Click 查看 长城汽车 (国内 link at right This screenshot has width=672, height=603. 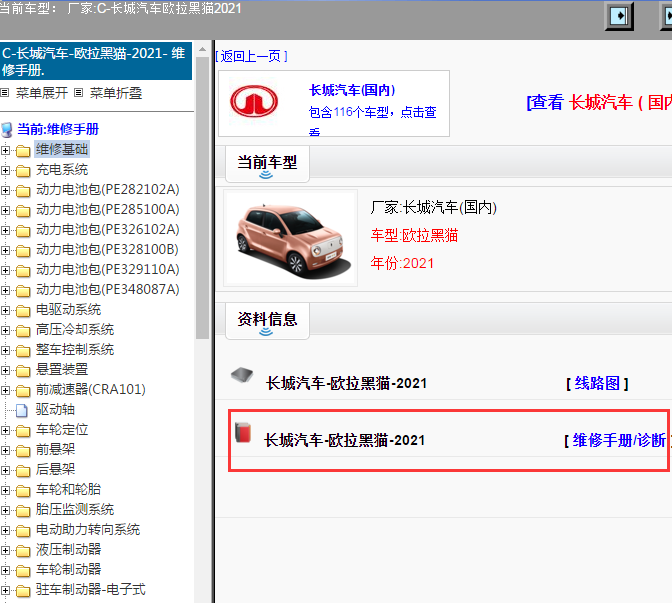tap(599, 102)
